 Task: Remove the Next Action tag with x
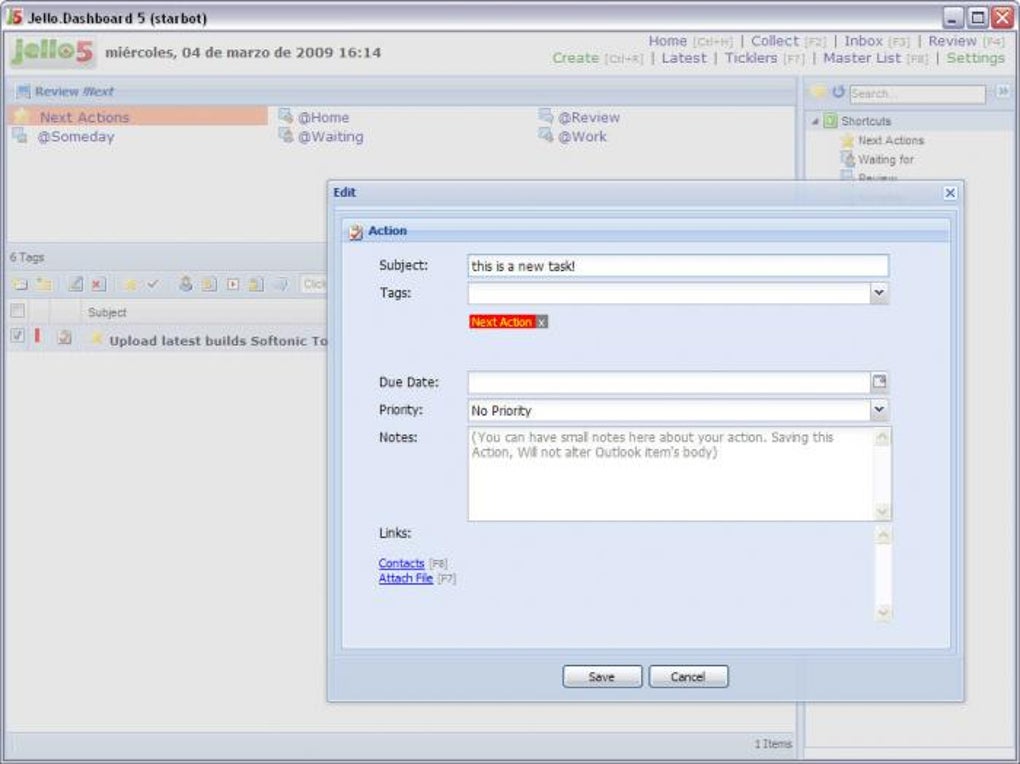[x=541, y=322]
